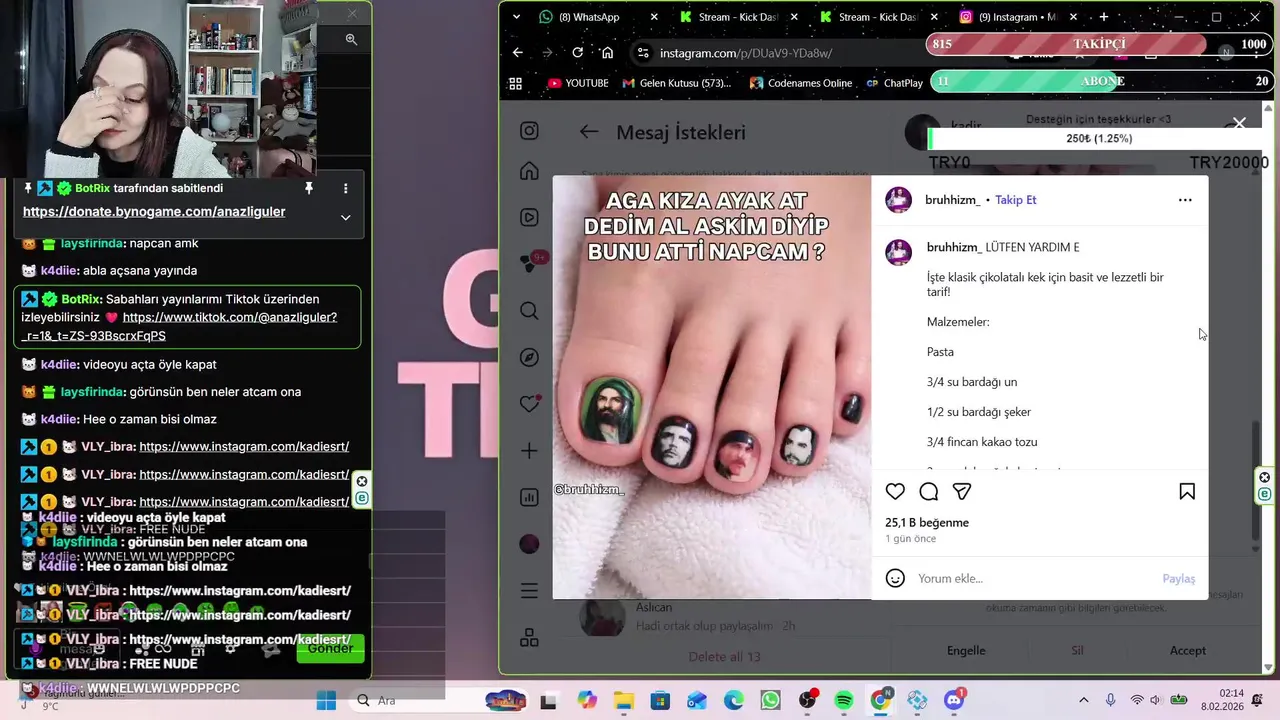Open BotRix TikTok link in chat
This screenshot has height=720, width=1280.
pos(179,326)
